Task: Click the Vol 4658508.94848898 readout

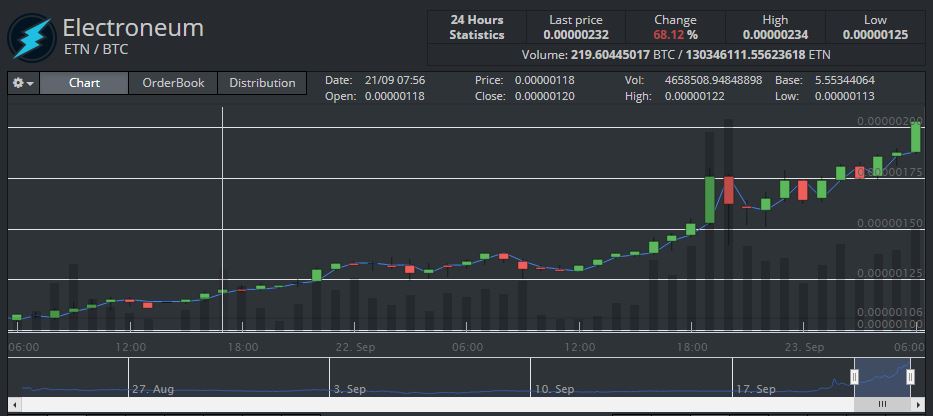Action: pos(693,80)
